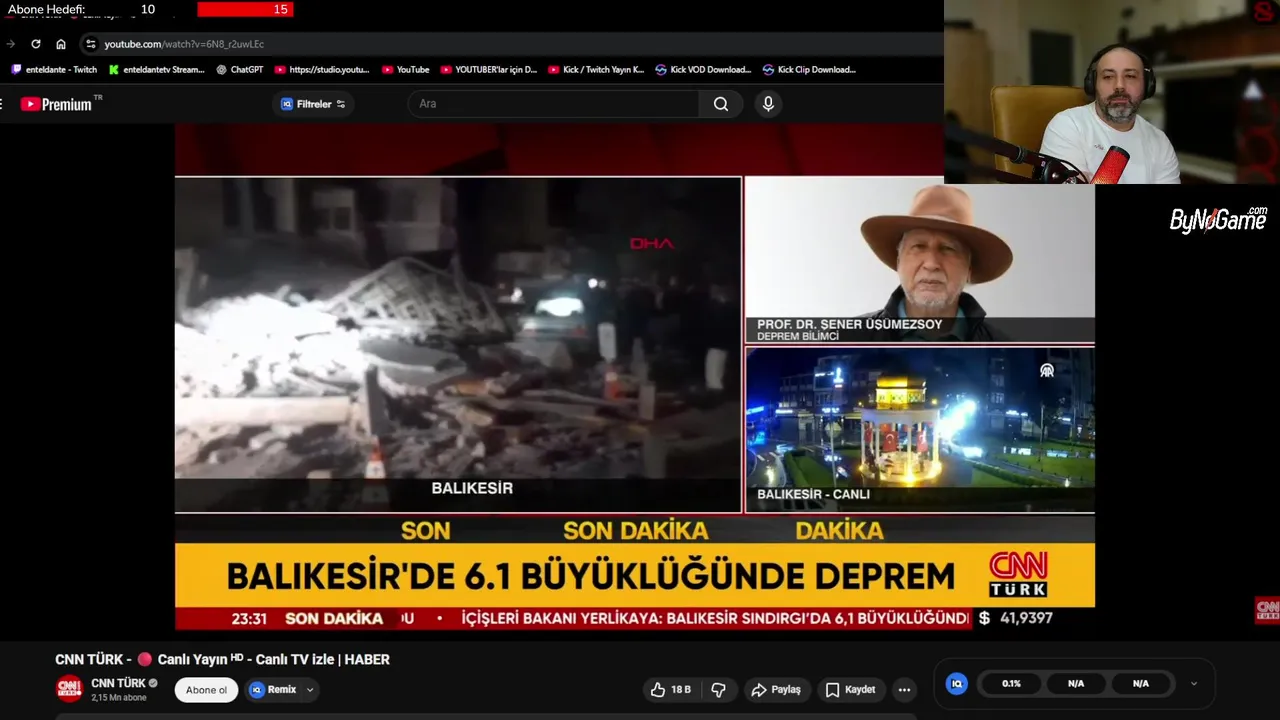Open the three-dot more actions menu
Viewport: 1280px width, 720px height.
tap(905, 690)
